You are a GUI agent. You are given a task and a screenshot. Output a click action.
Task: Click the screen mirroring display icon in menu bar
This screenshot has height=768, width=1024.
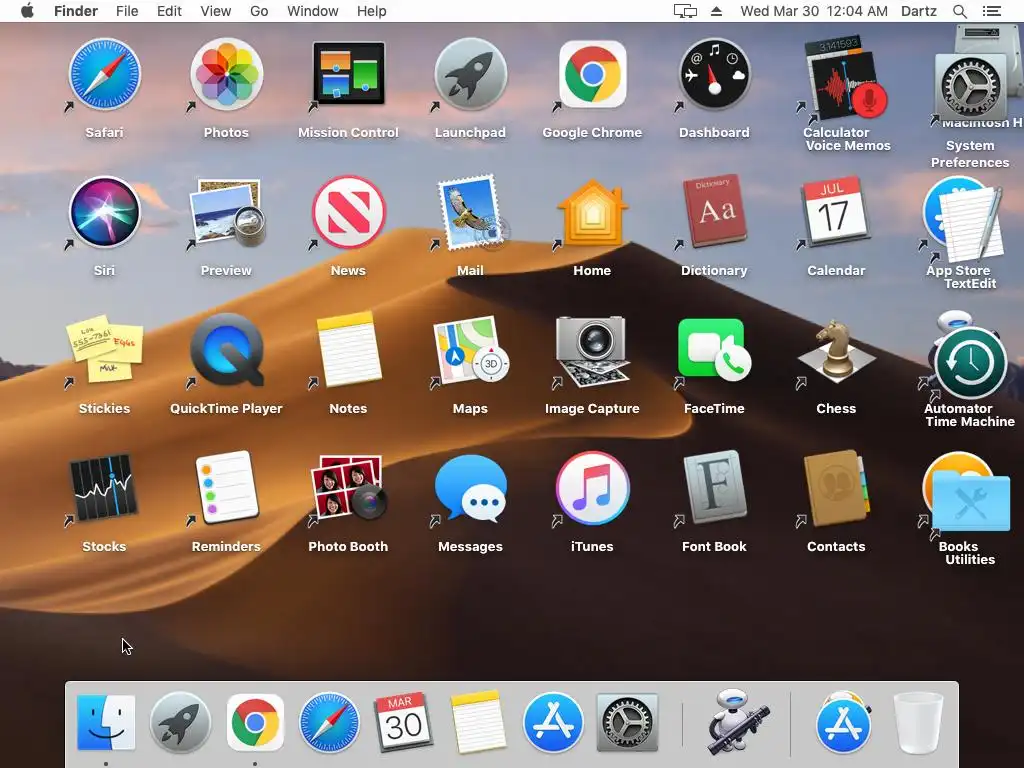click(685, 11)
